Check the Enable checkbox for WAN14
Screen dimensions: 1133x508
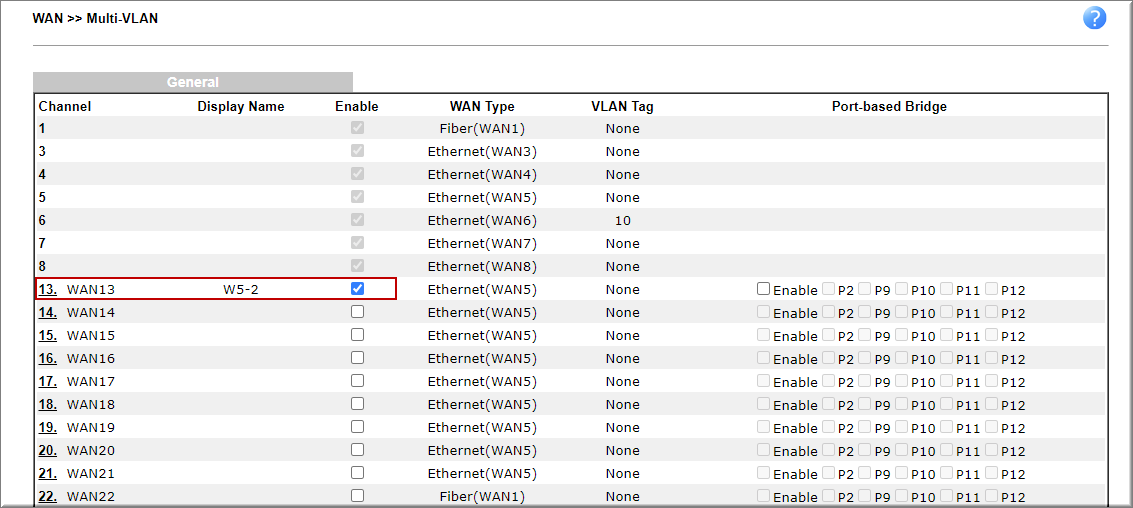pos(357,311)
